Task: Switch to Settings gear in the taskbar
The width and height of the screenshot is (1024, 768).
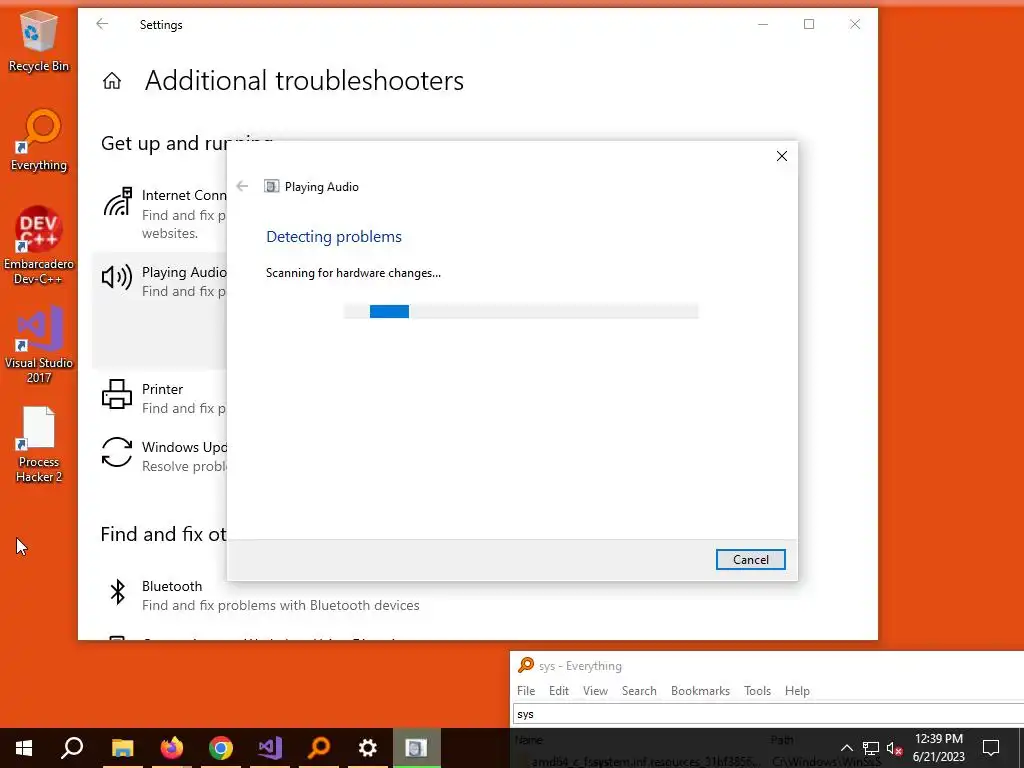Action: (x=368, y=748)
